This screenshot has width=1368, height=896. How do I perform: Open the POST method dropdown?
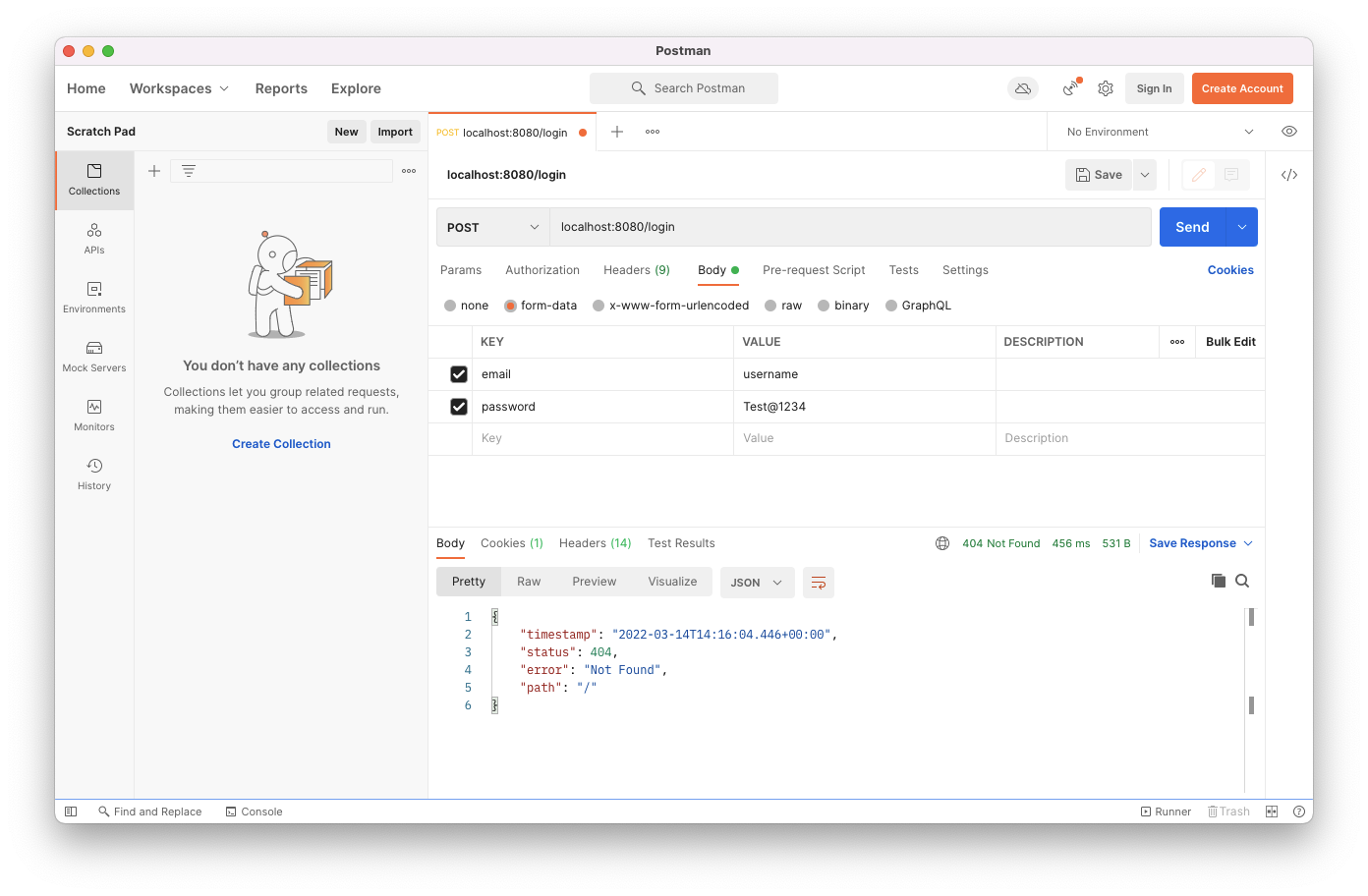coord(492,227)
